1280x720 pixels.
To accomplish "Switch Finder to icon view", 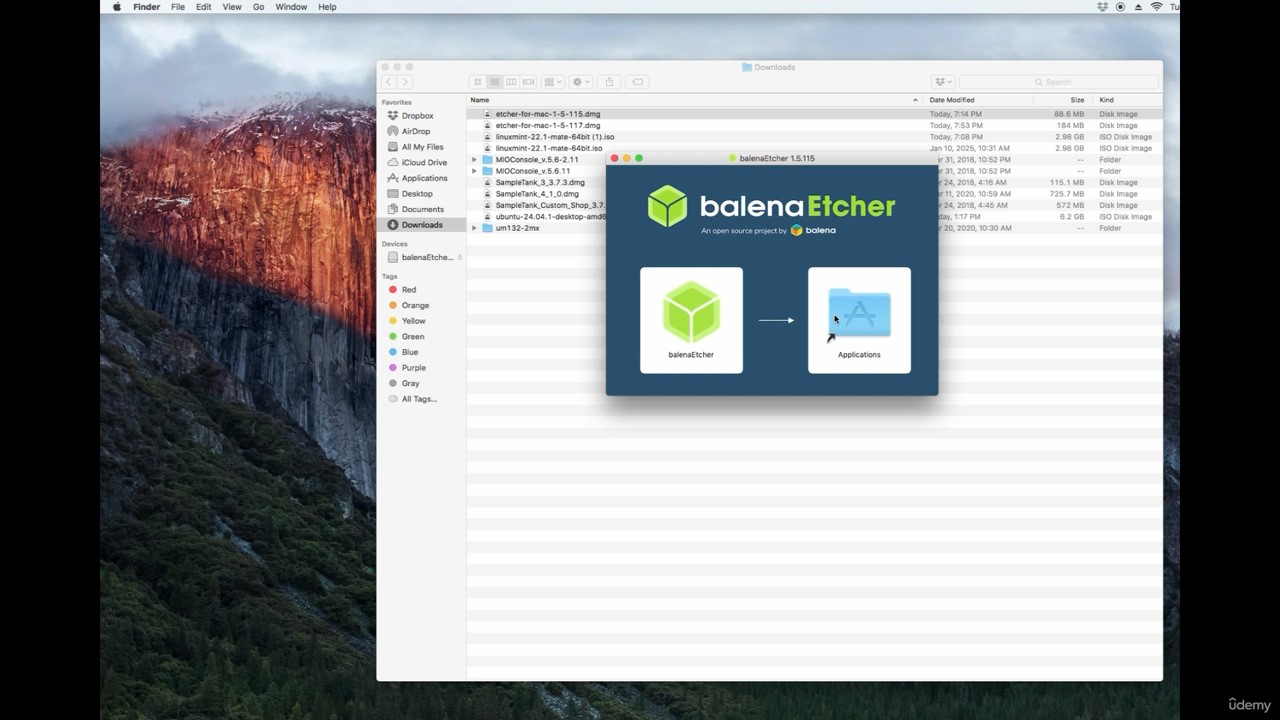I will coord(477,82).
